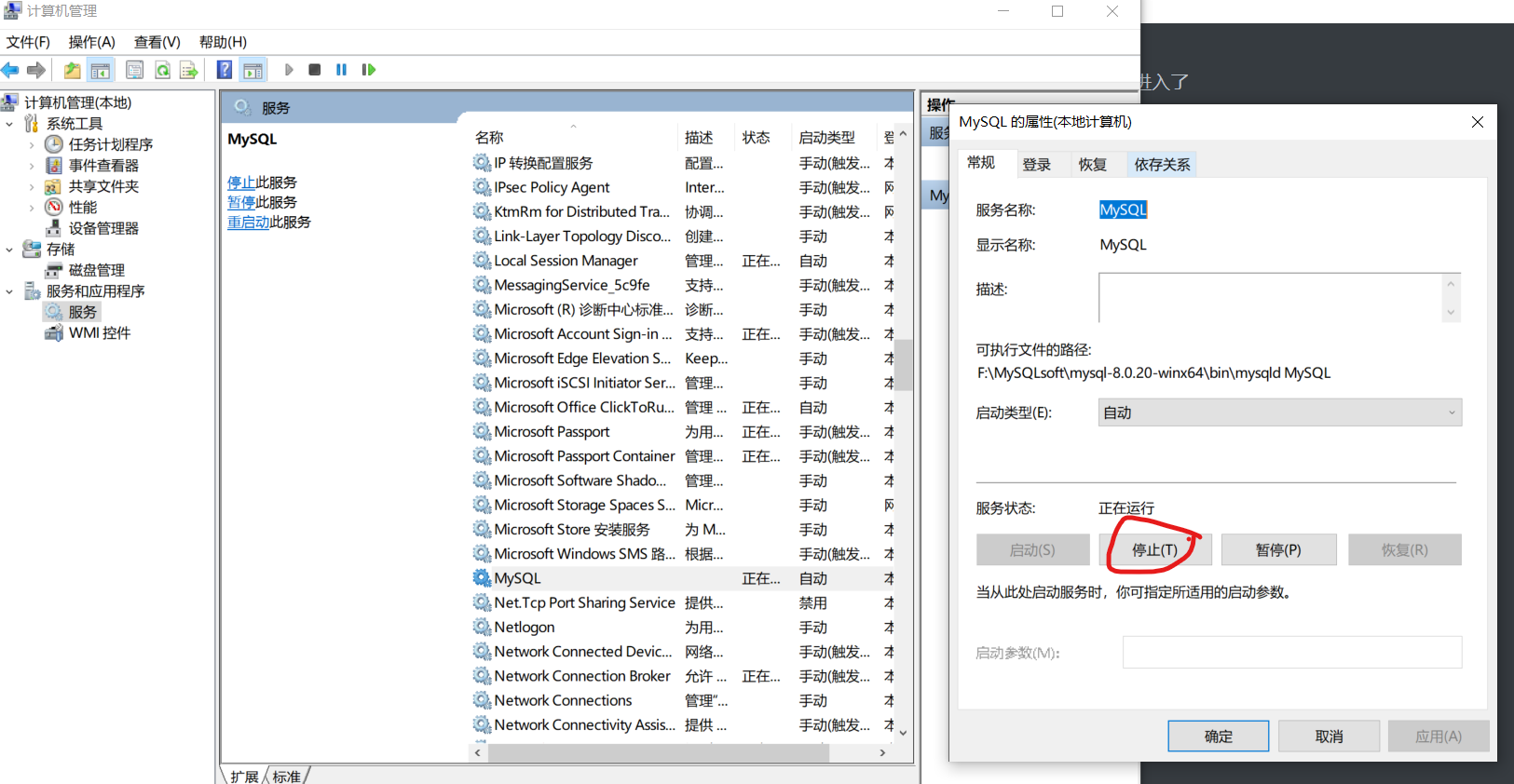1514x784 pixels.
Task: Expand the 任务计划程序 node arrow
Action: point(32,144)
